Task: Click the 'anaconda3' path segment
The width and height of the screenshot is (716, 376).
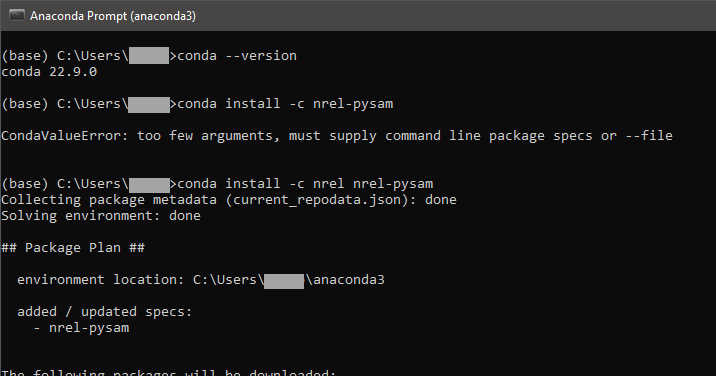Action: [x=349, y=280]
